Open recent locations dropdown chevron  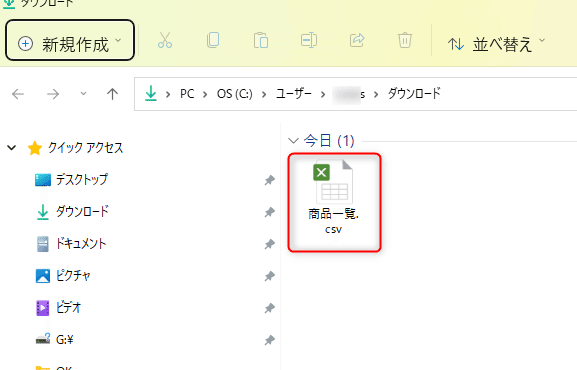click(x=84, y=94)
